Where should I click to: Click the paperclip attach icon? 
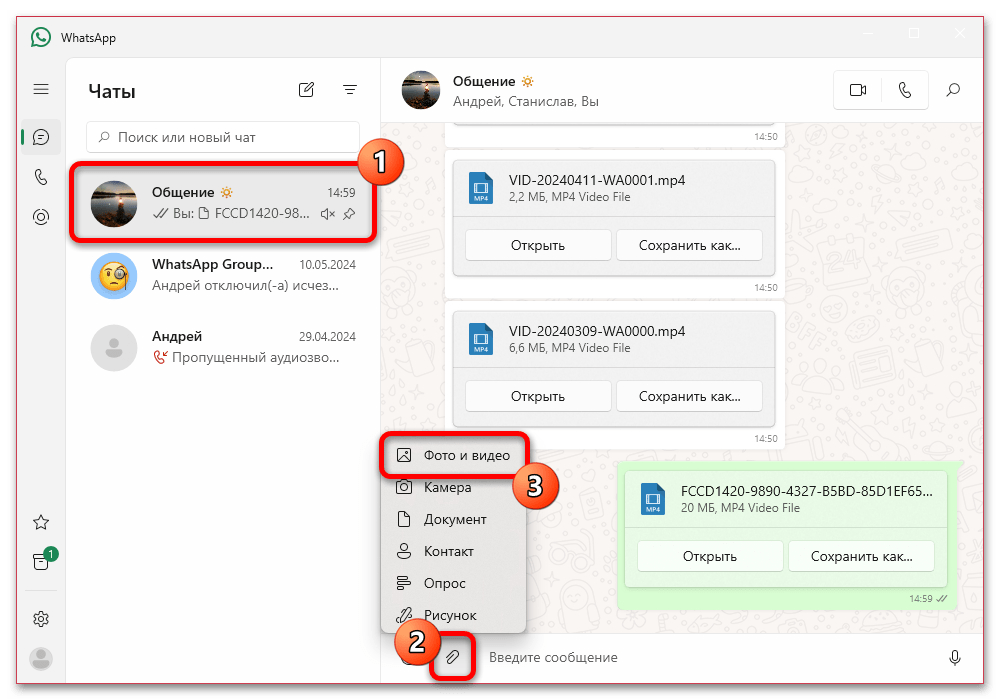(452, 657)
